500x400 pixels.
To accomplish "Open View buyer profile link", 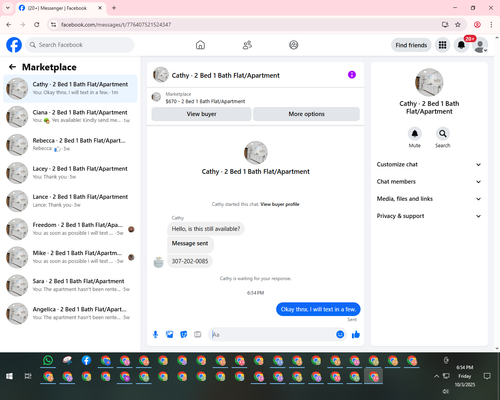I will [280, 204].
